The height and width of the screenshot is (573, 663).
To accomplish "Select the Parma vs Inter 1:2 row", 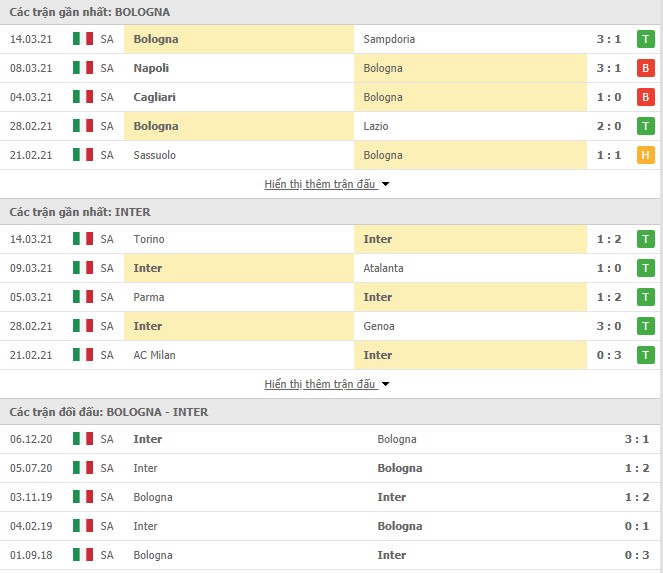I will click(330, 297).
